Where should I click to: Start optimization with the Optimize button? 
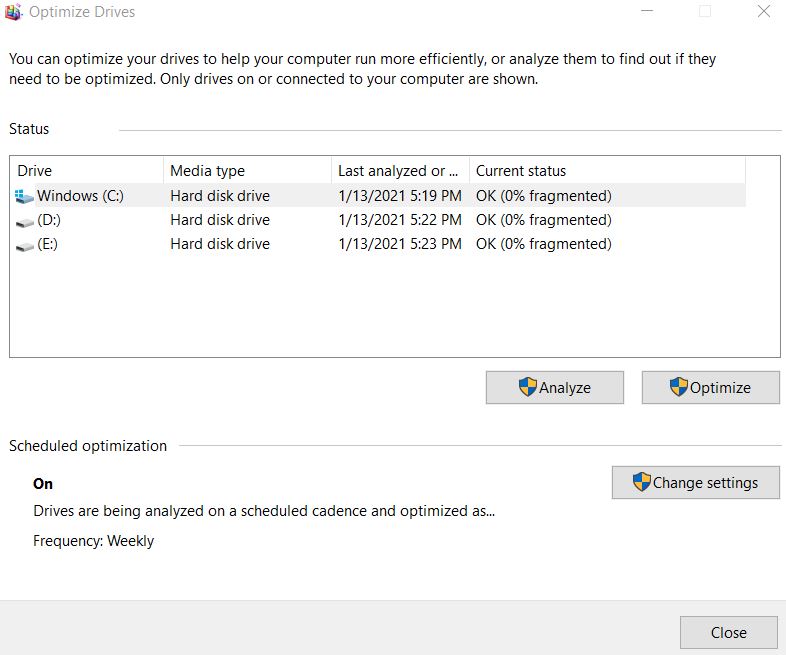710,387
